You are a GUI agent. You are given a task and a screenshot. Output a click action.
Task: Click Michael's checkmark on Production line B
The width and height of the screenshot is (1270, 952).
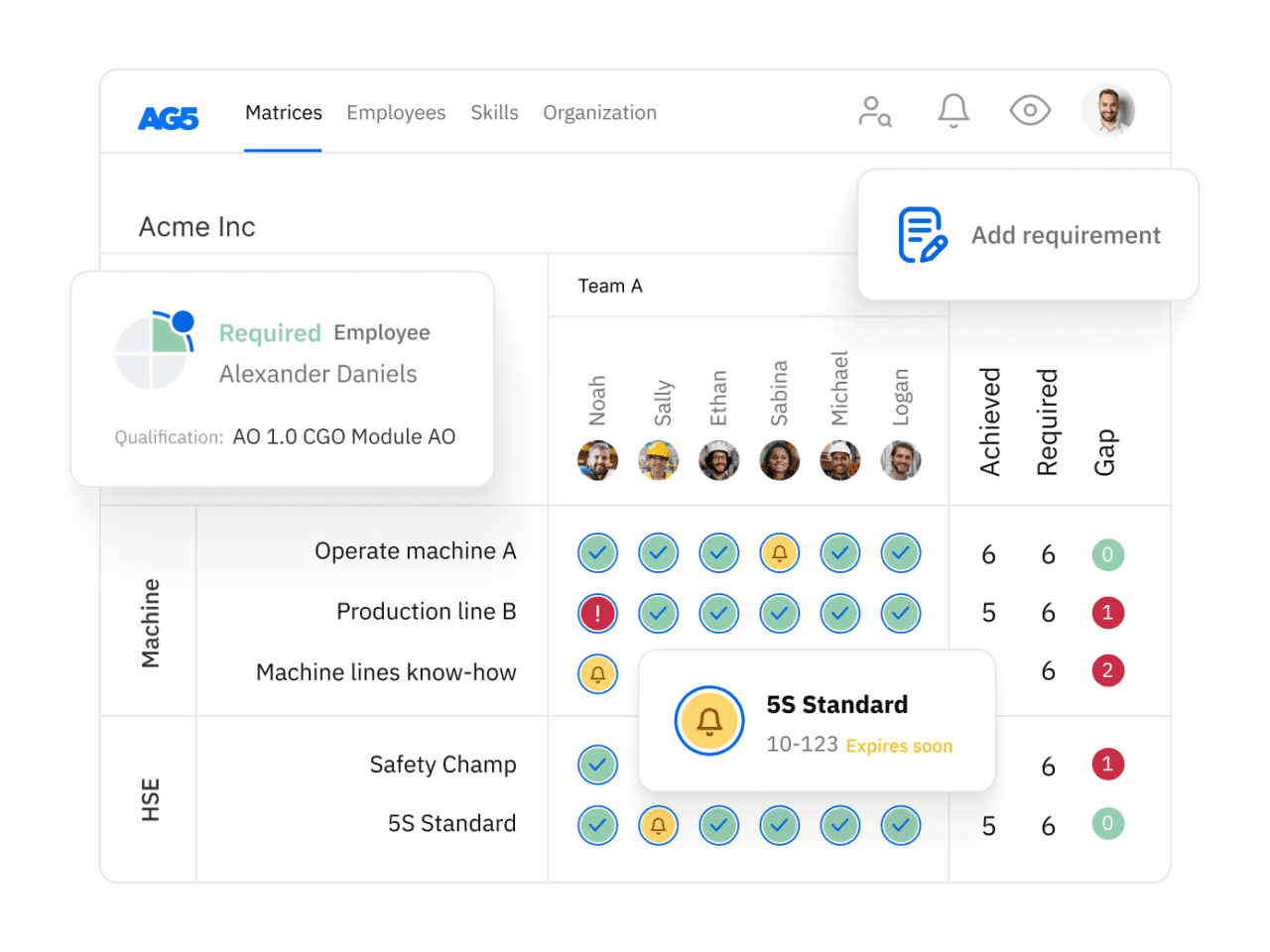coord(840,614)
